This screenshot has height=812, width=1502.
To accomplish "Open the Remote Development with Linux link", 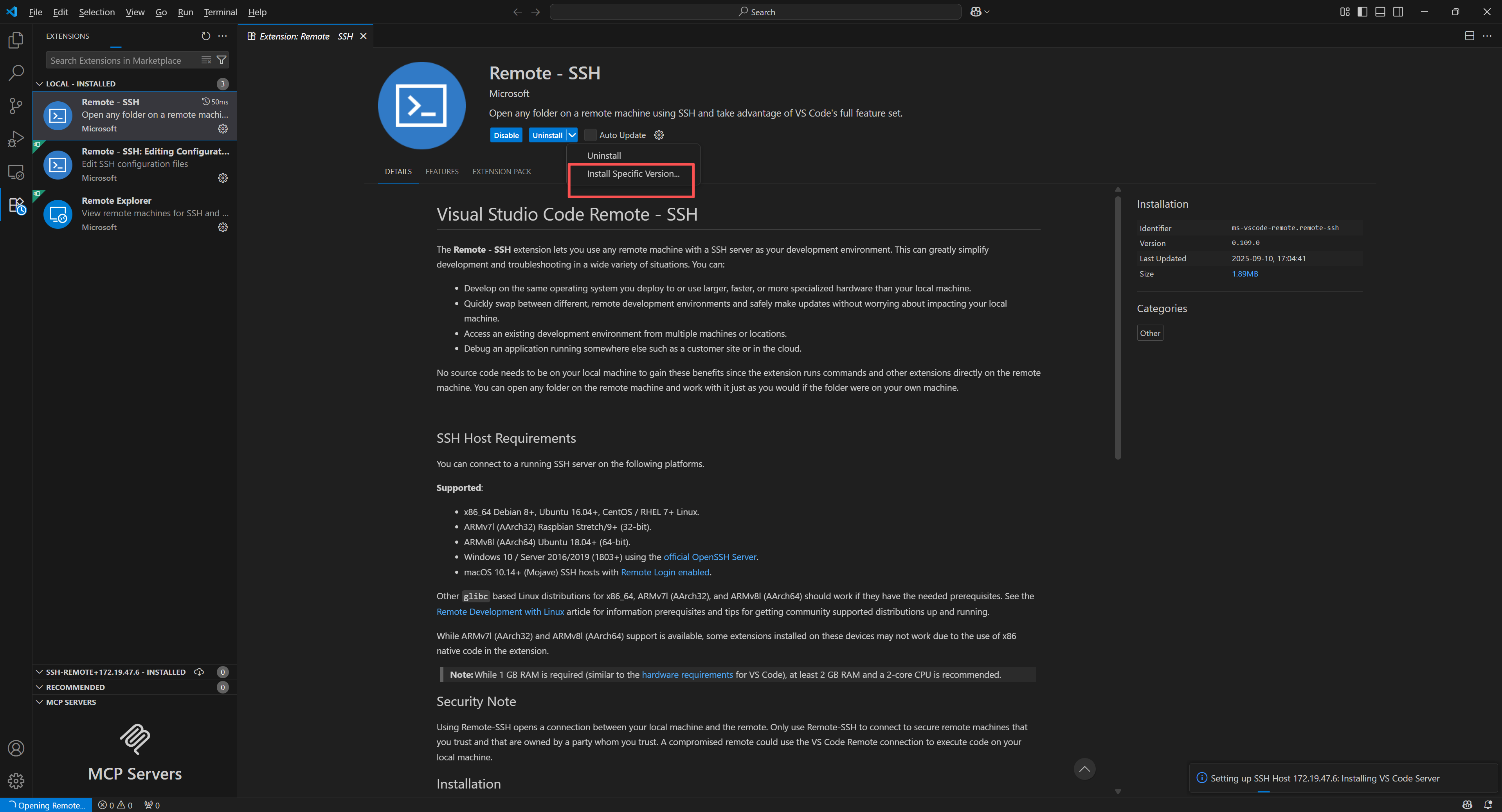I will coord(500,611).
